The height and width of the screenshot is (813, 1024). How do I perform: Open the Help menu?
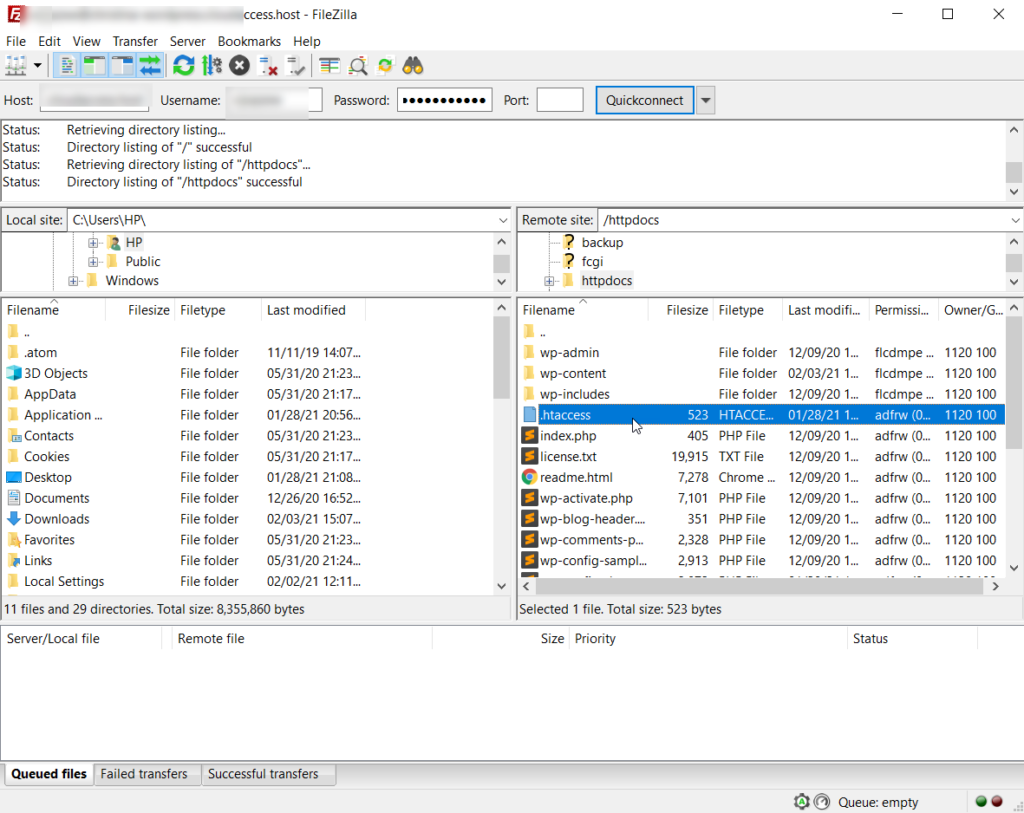pyautogui.click(x=306, y=41)
